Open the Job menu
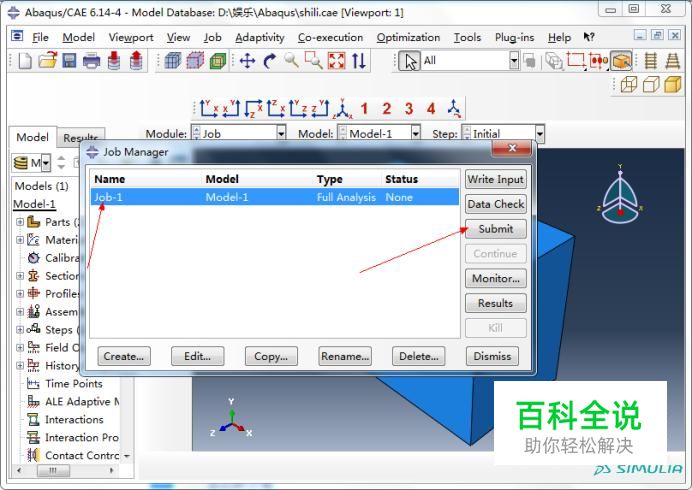 212,38
